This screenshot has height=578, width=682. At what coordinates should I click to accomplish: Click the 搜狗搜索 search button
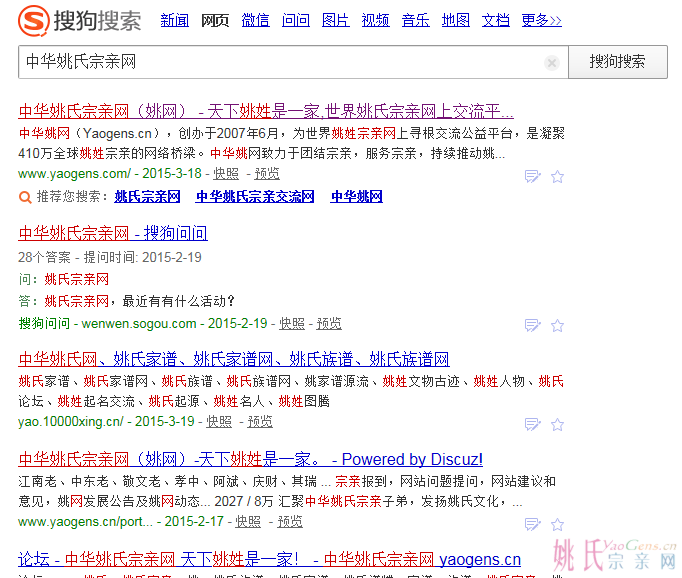(618, 62)
